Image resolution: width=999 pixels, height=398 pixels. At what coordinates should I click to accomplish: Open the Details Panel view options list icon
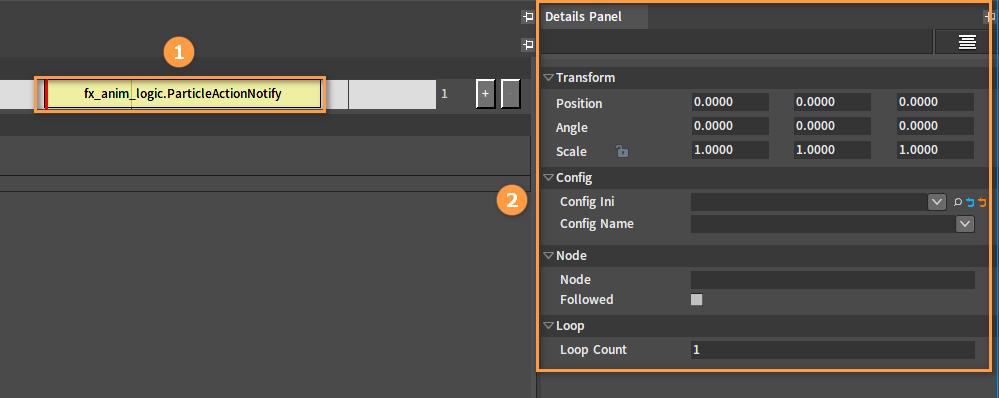click(967, 42)
